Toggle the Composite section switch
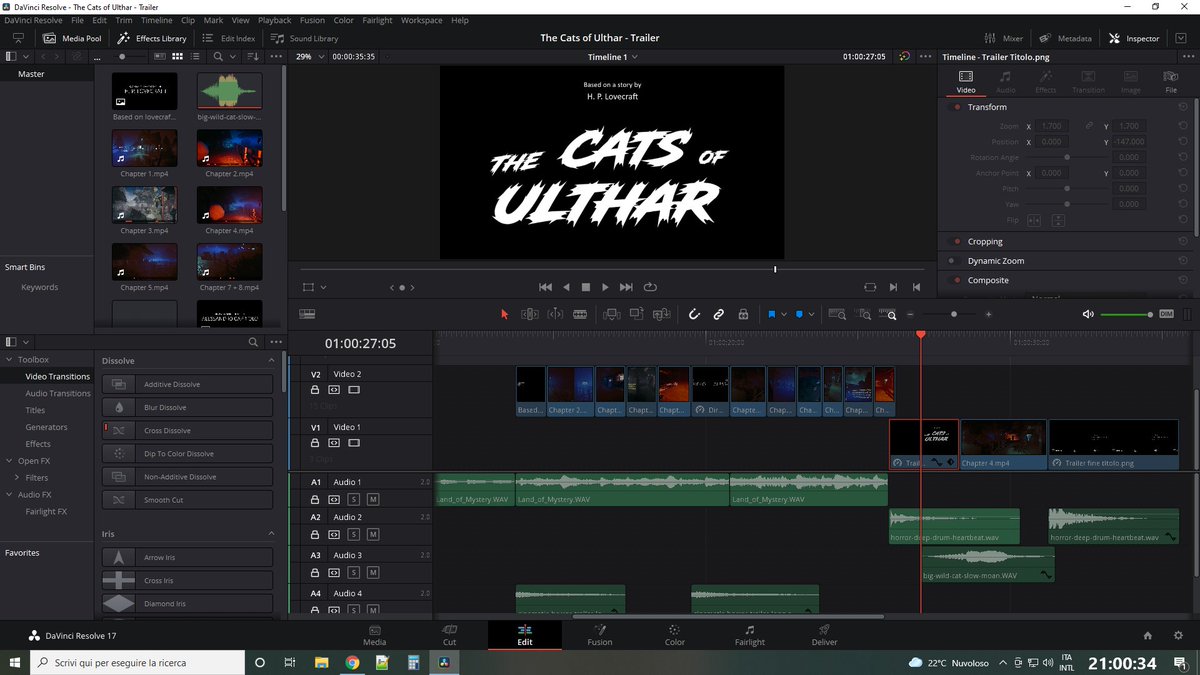Screen dimensions: 1200x675 click(x=956, y=280)
